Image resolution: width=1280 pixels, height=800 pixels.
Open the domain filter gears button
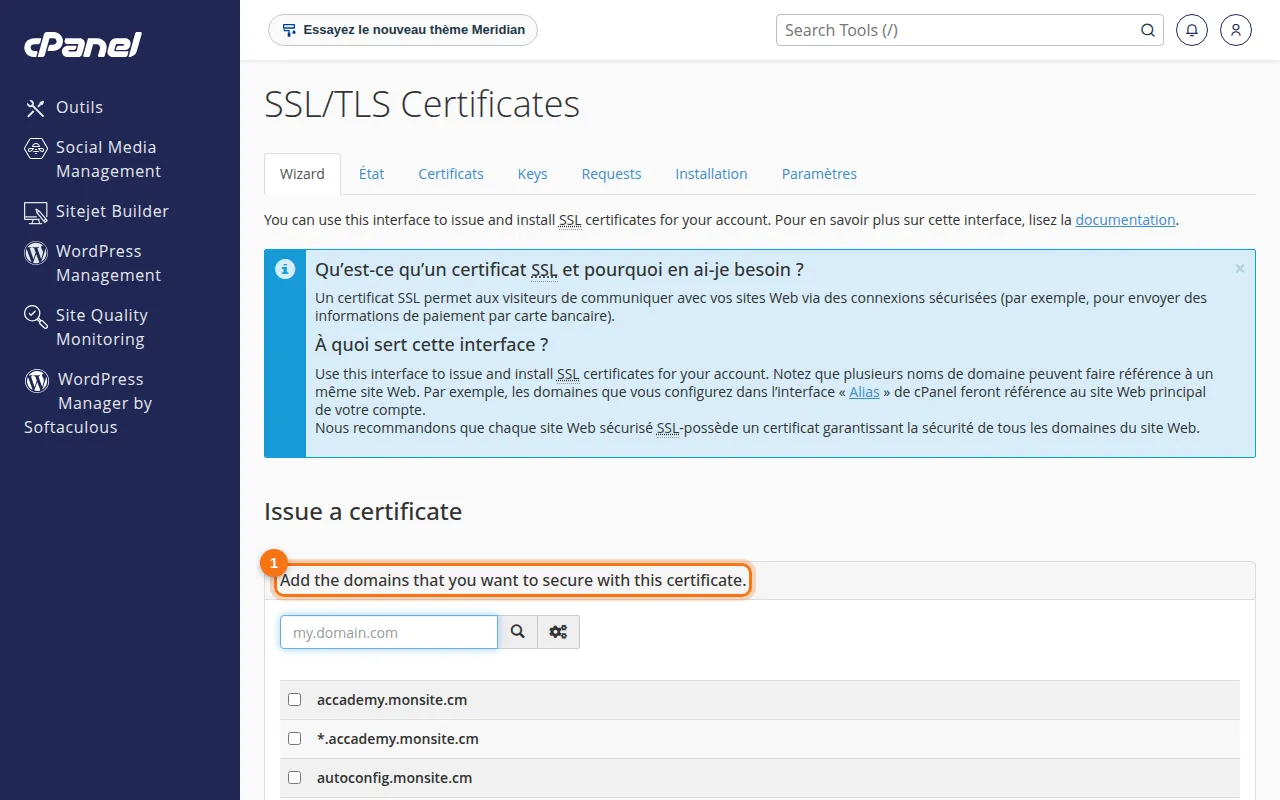point(559,632)
